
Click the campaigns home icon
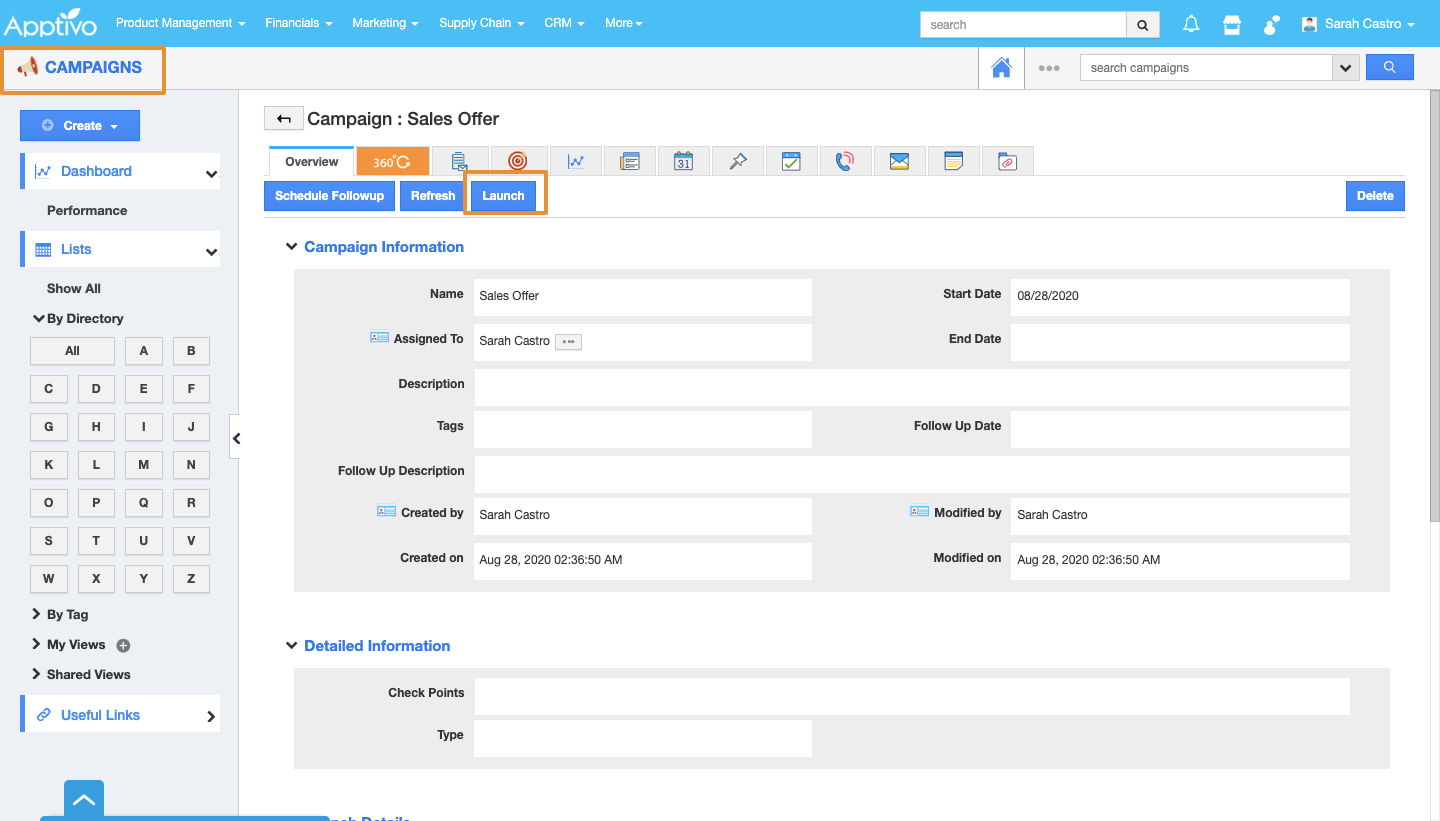pos(1001,68)
